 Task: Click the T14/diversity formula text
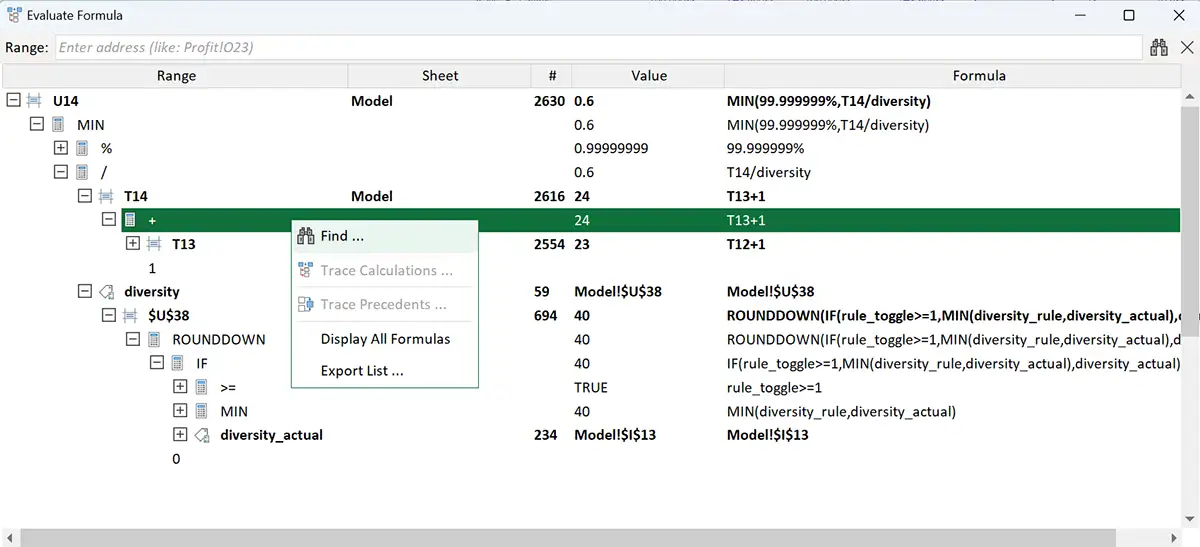click(x=769, y=172)
